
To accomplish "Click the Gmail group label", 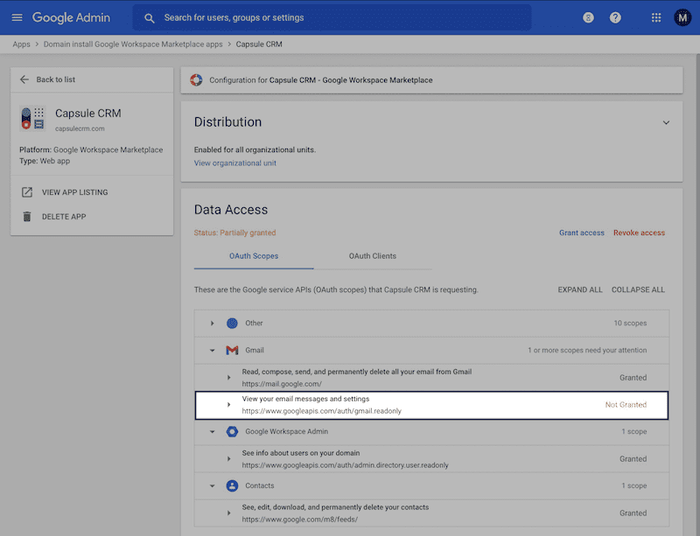I will click(x=254, y=350).
